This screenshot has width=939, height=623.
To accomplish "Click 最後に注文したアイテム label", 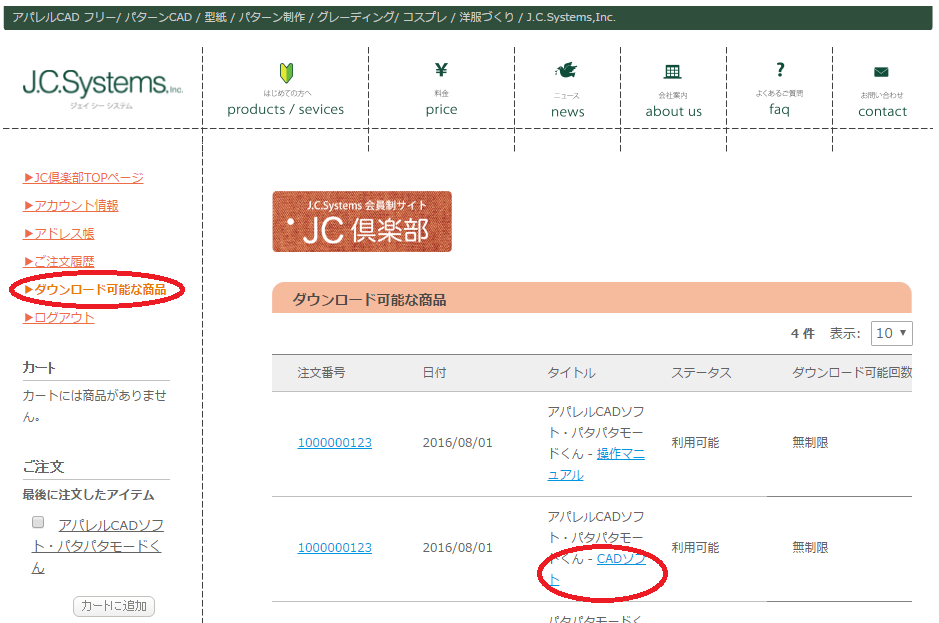I will coord(89,495).
